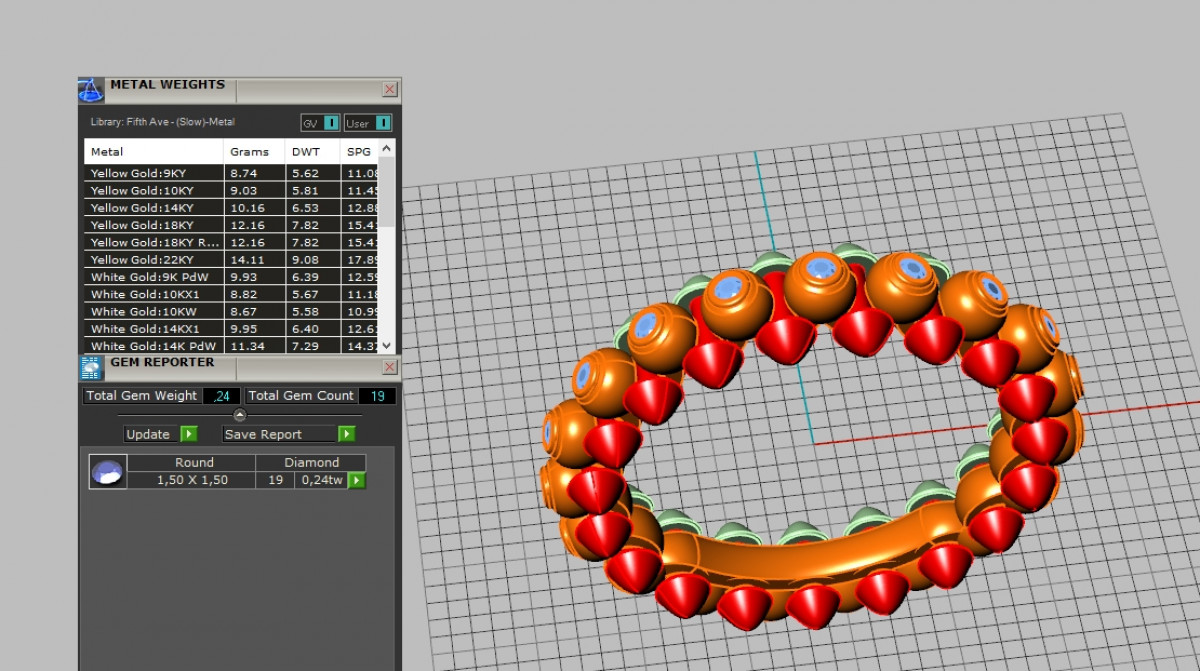Select the round gem thumbnail icon

click(108, 471)
